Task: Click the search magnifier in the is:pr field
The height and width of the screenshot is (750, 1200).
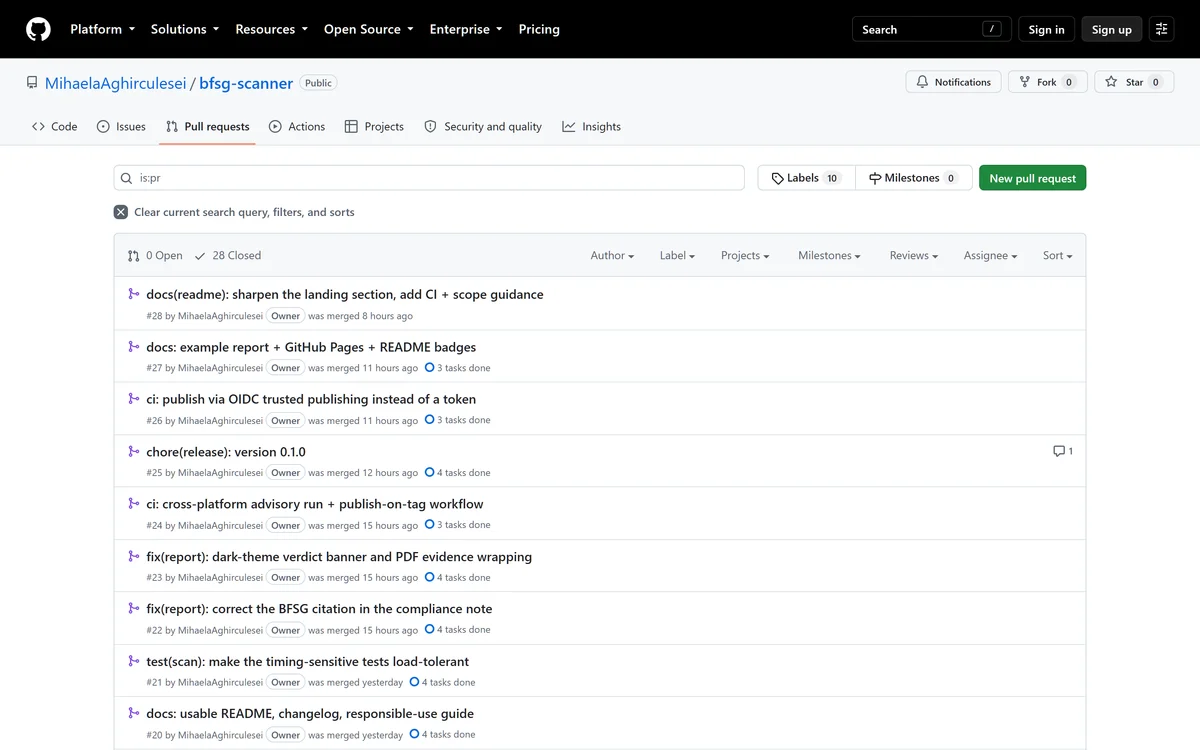Action: pyautogui.click(x=127, y=178)
